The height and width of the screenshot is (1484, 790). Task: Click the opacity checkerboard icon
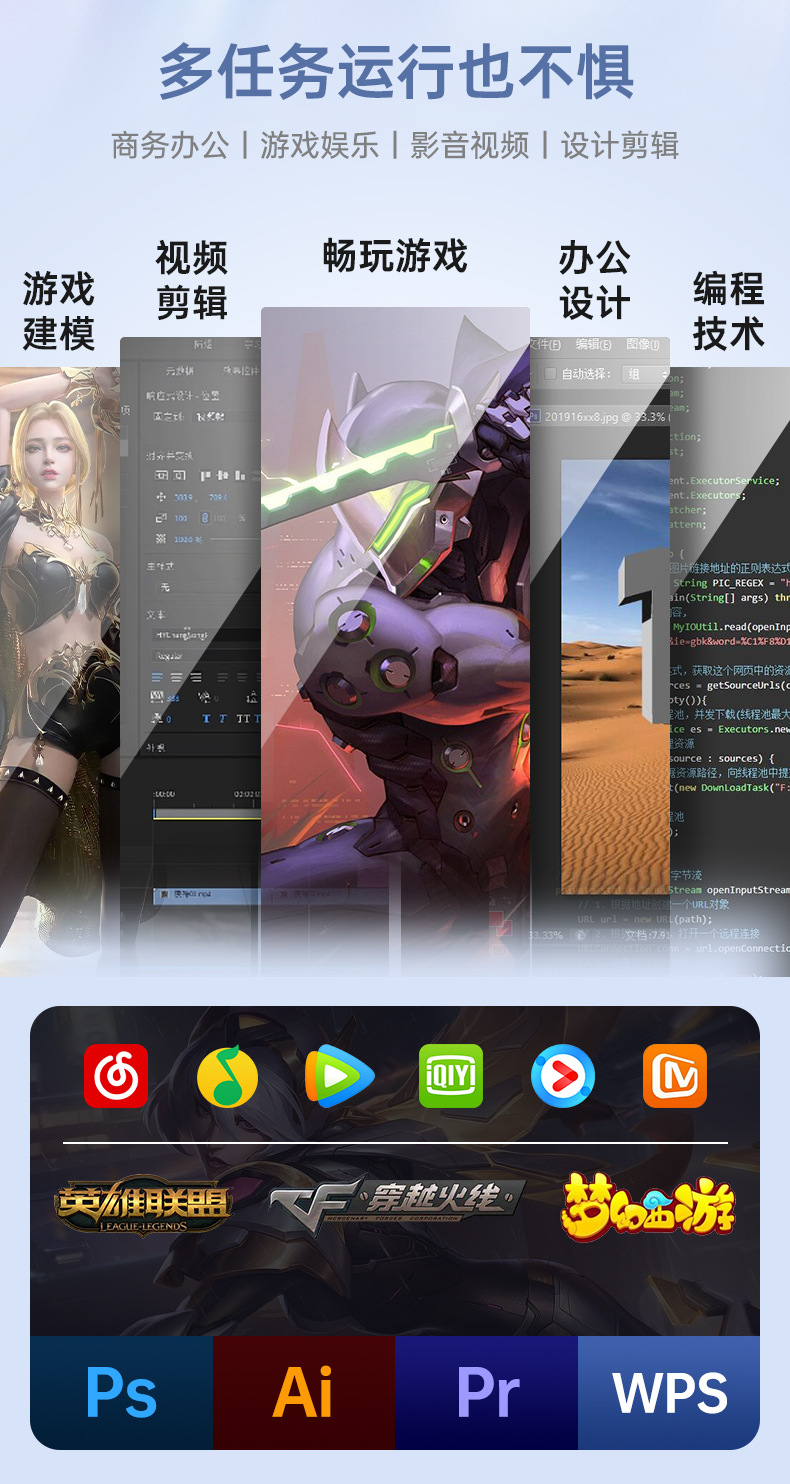tap(160, 539)
